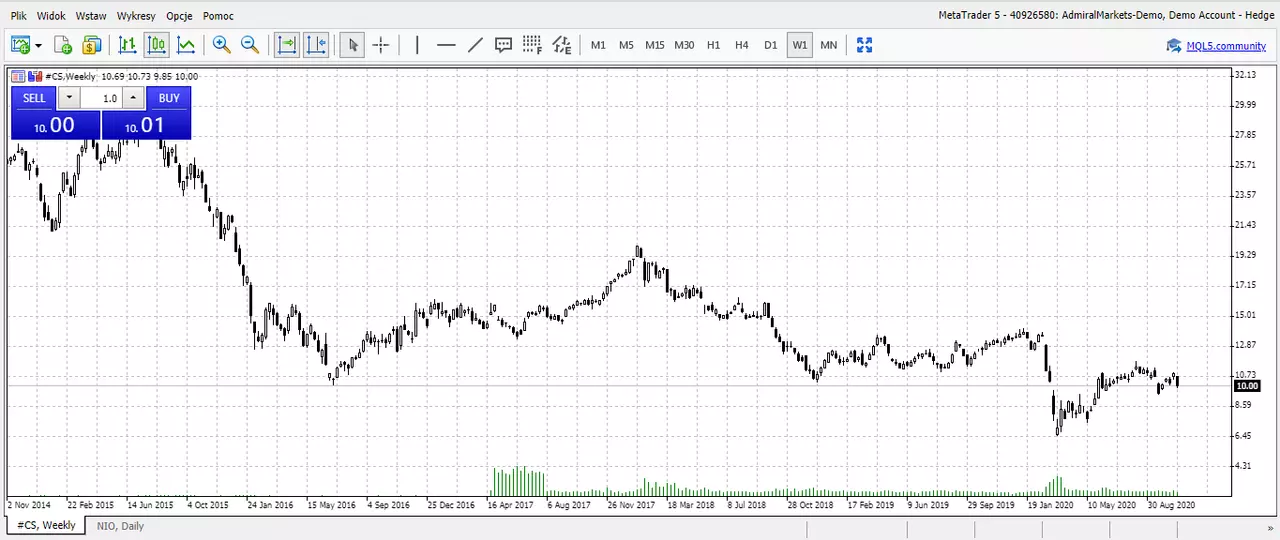Open the Pomoc menu
1280x540 pixels.
point(218,16)
